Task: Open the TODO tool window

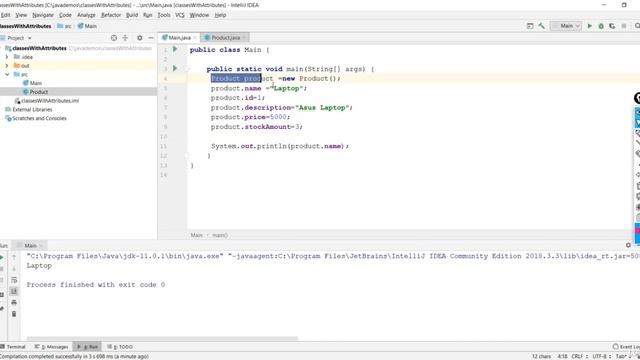Action: tap(120, 347)
